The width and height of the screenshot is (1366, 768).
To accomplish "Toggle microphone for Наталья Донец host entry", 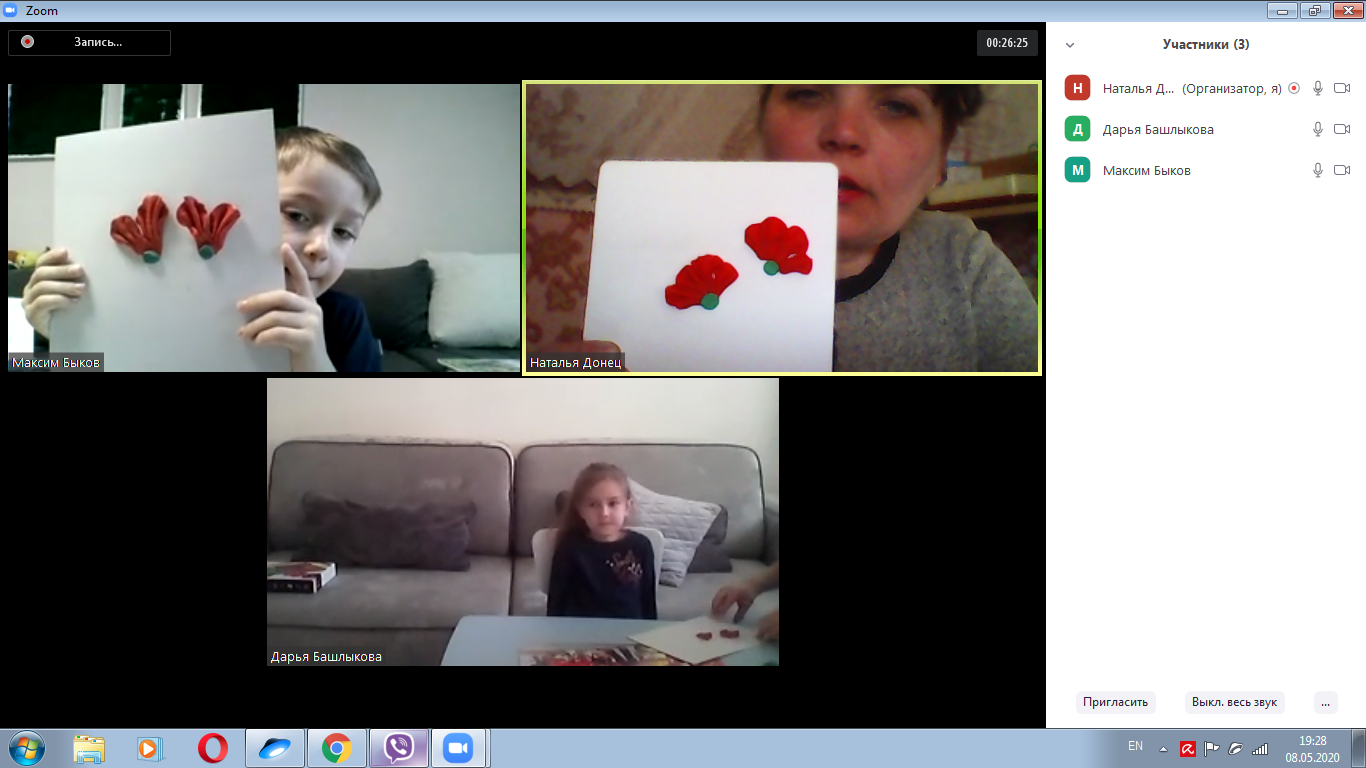I will (1318, 88).
